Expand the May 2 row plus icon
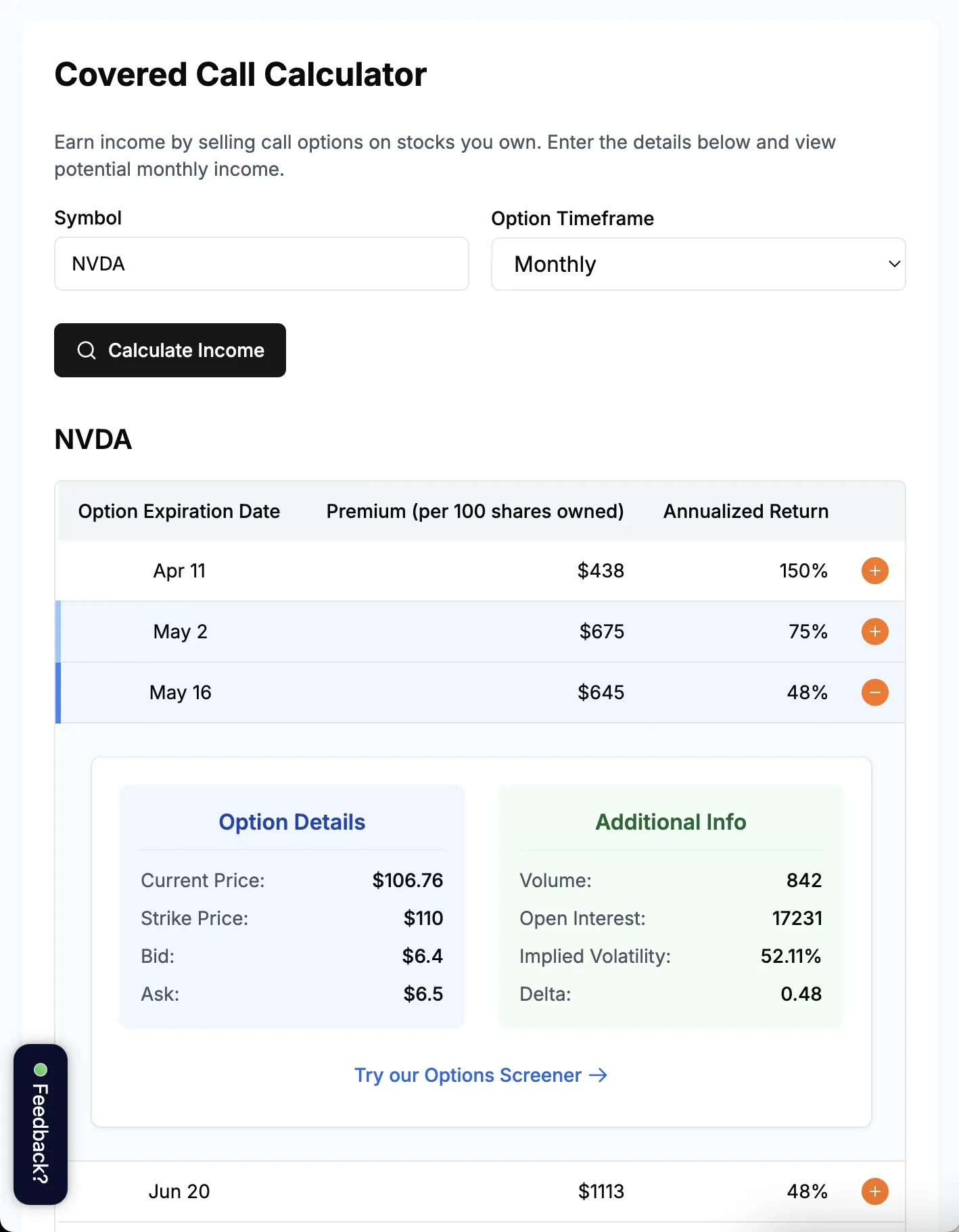Image resolution: width=959 pixels, height=1232 pixels. [x=874, y=632]
